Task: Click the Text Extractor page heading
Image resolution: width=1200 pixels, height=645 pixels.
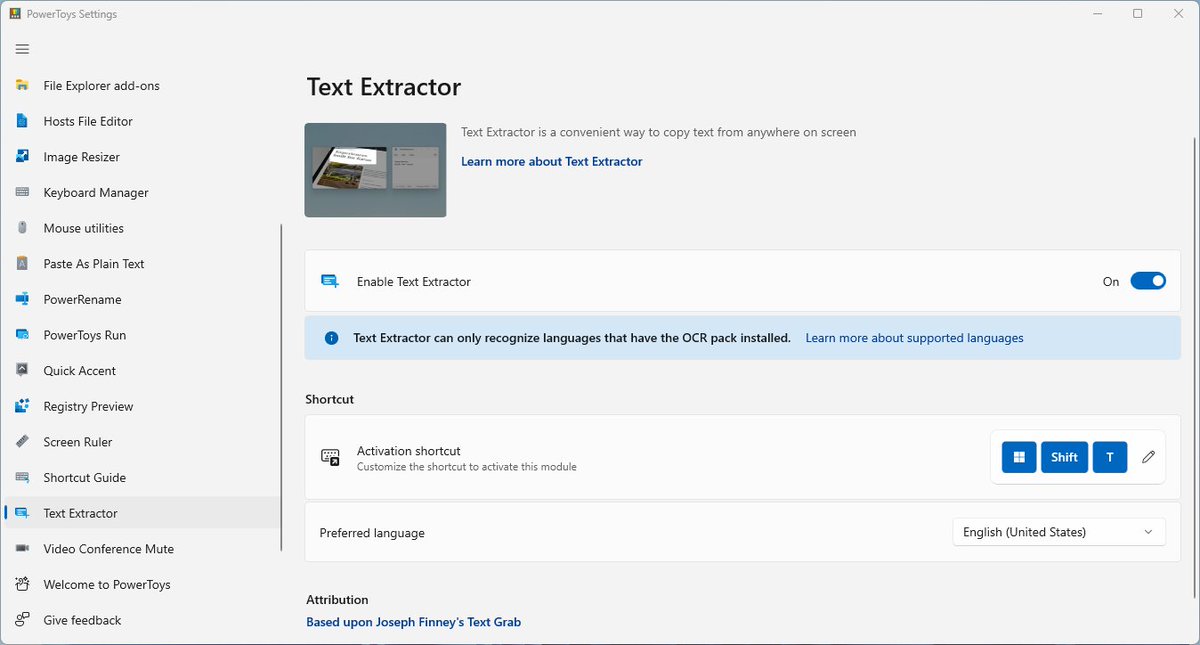Action: click(384, 87)
